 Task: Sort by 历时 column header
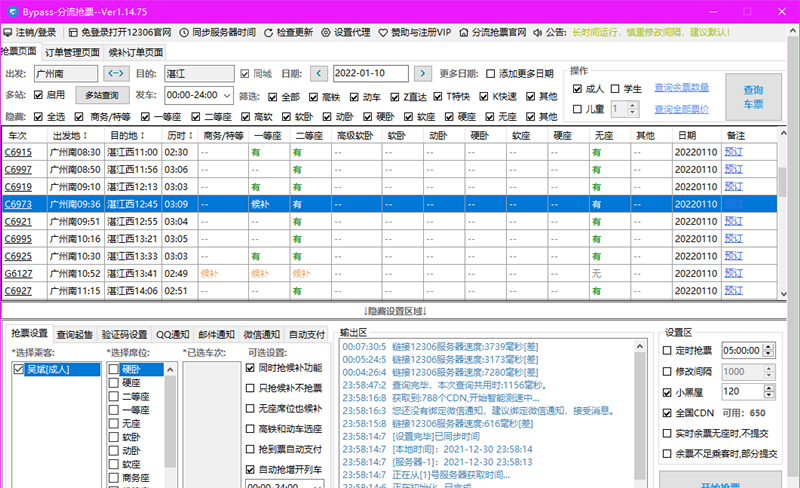coord(180,136)
